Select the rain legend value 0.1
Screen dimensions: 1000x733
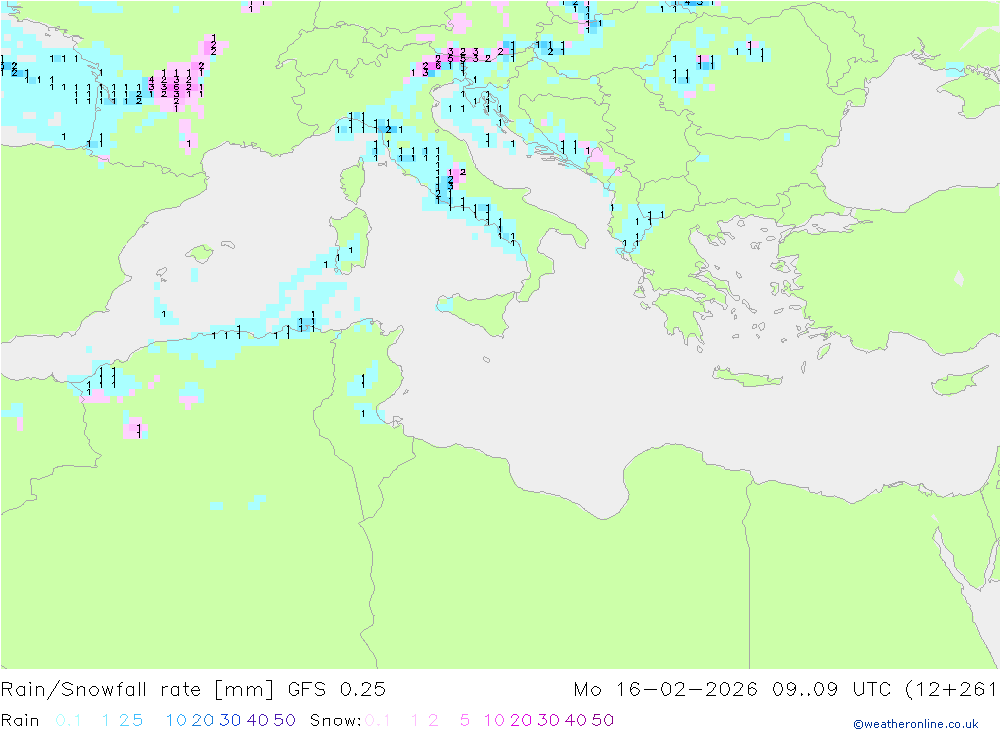point(68,720)
